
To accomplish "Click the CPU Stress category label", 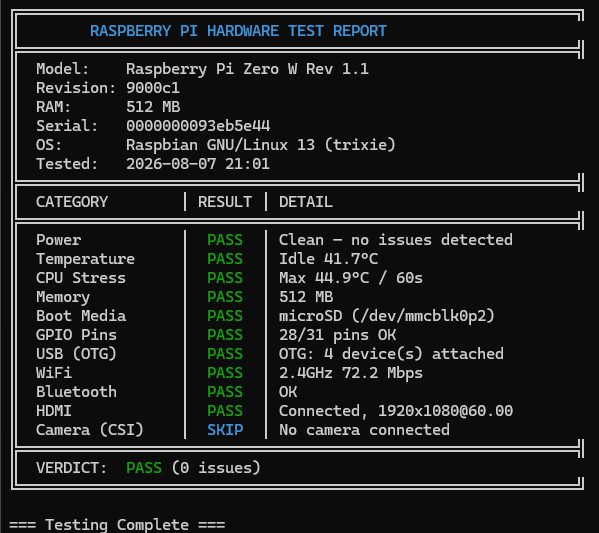I will point(81,278).
